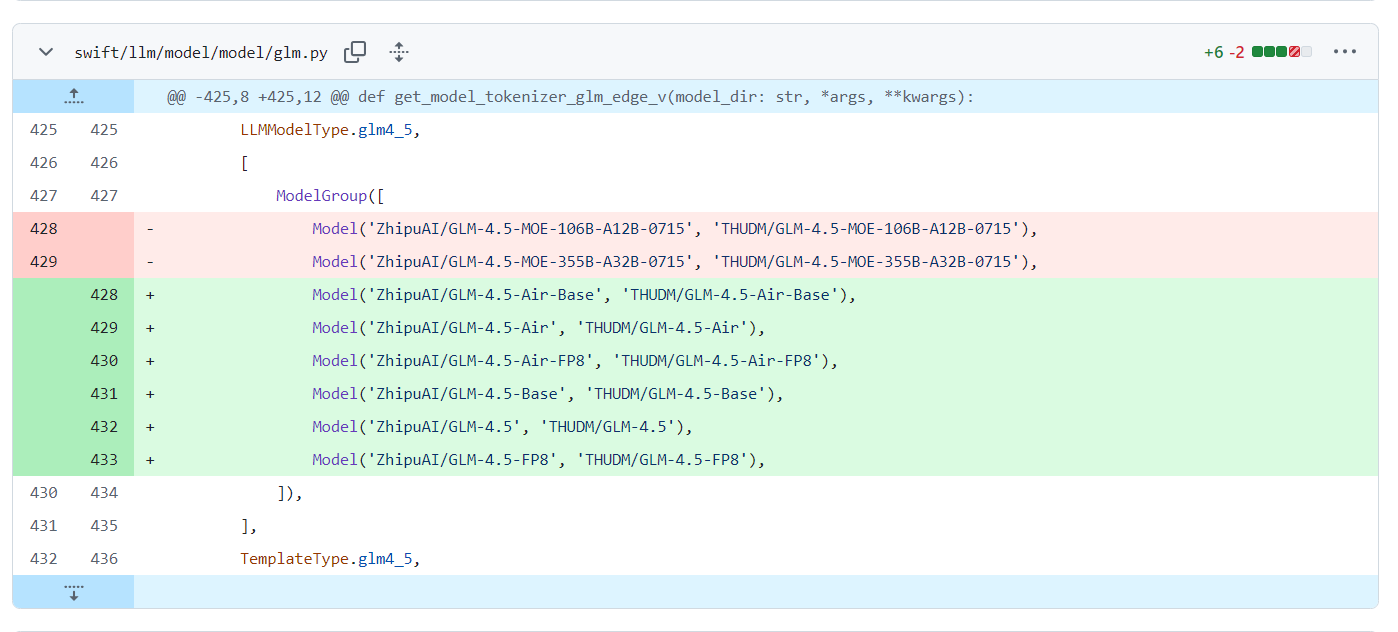Select the hunk header def get_model_tokenizer_glm_edge_v
This screenshot has height=632, width=1398.
570,97
